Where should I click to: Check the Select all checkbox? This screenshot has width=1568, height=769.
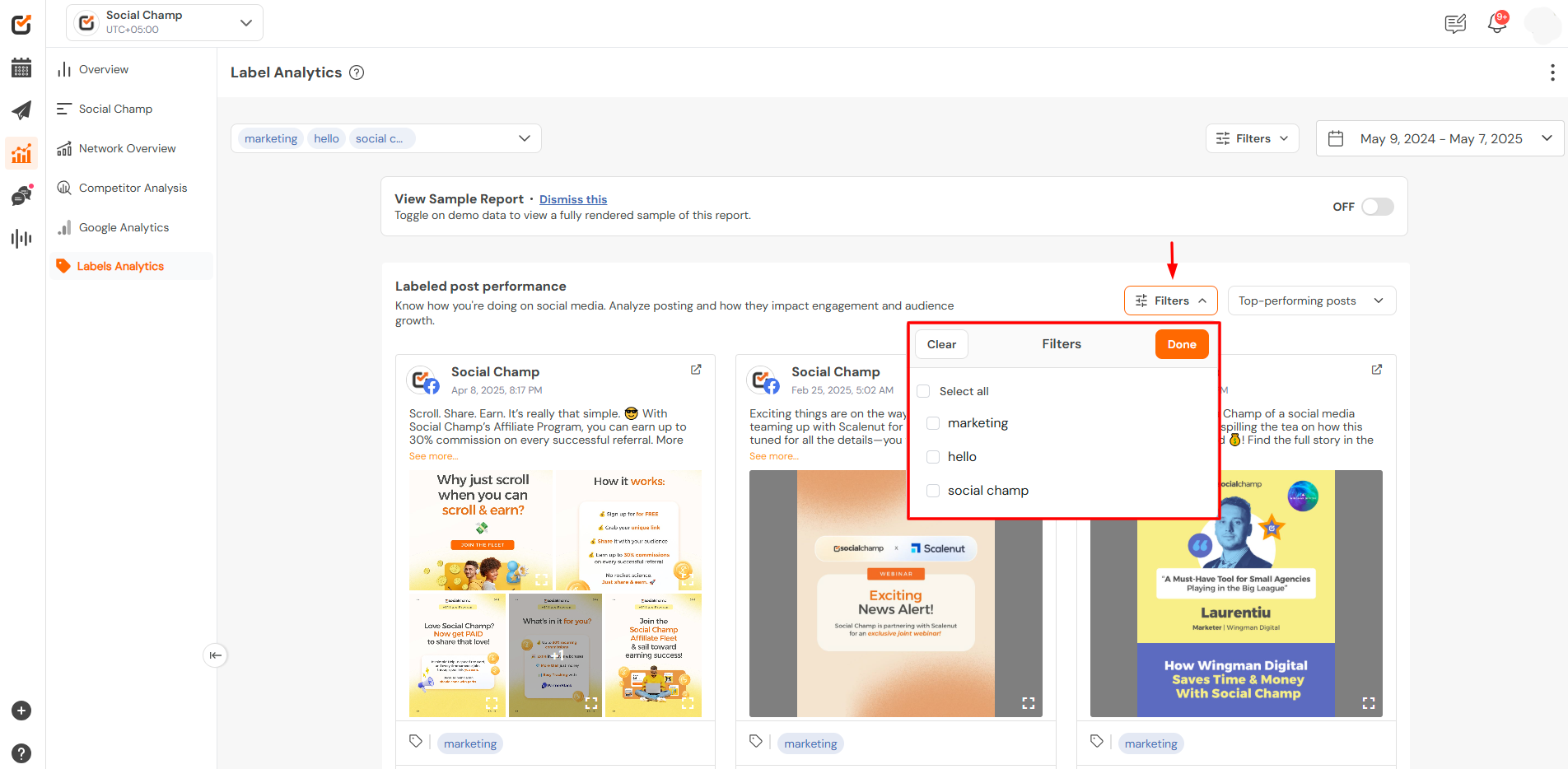point(923,391)
